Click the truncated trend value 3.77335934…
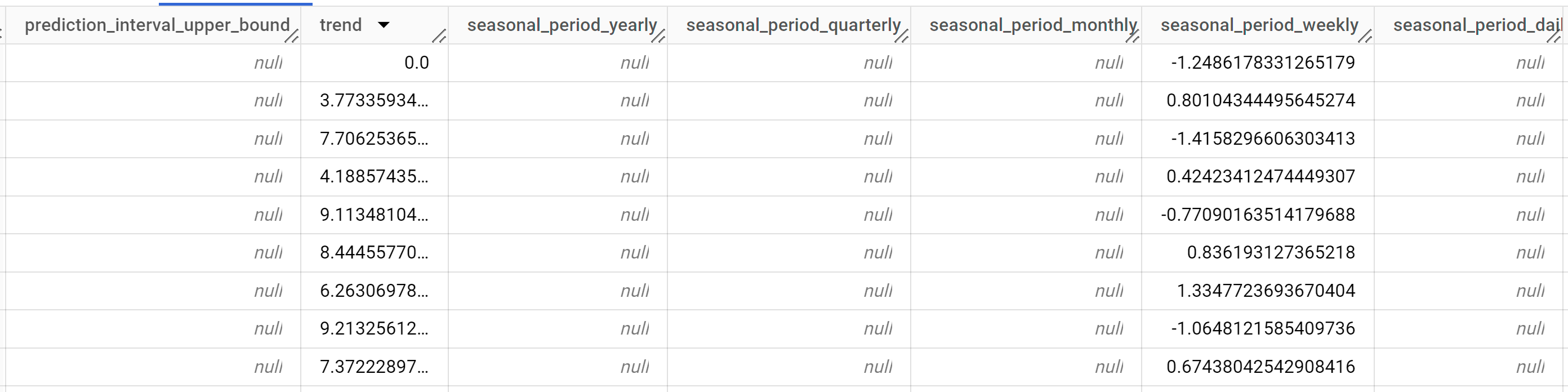1568x392 pixels. (x=375, y=100)
